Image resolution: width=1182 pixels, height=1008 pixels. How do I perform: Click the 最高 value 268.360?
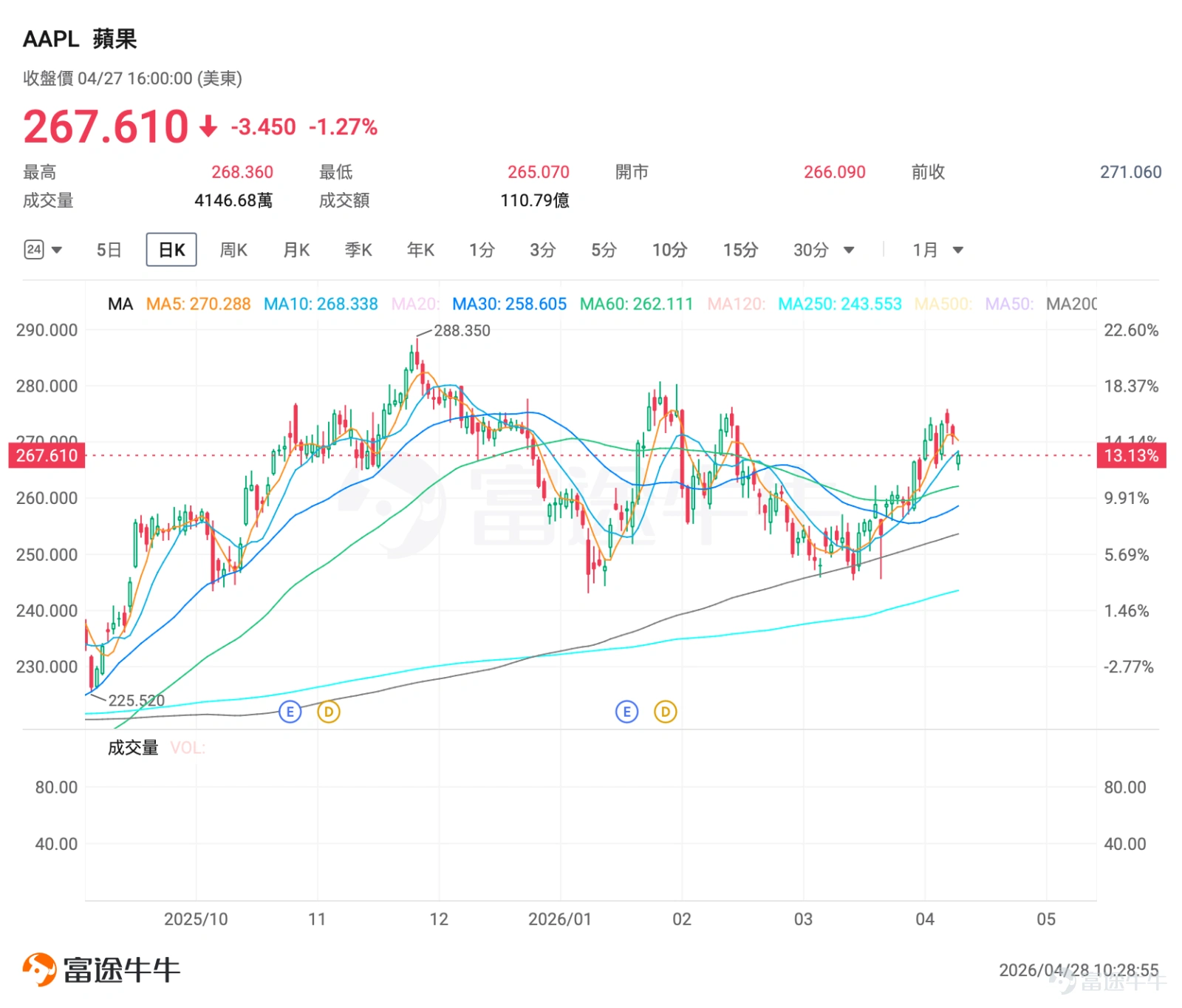coord(242,172)
